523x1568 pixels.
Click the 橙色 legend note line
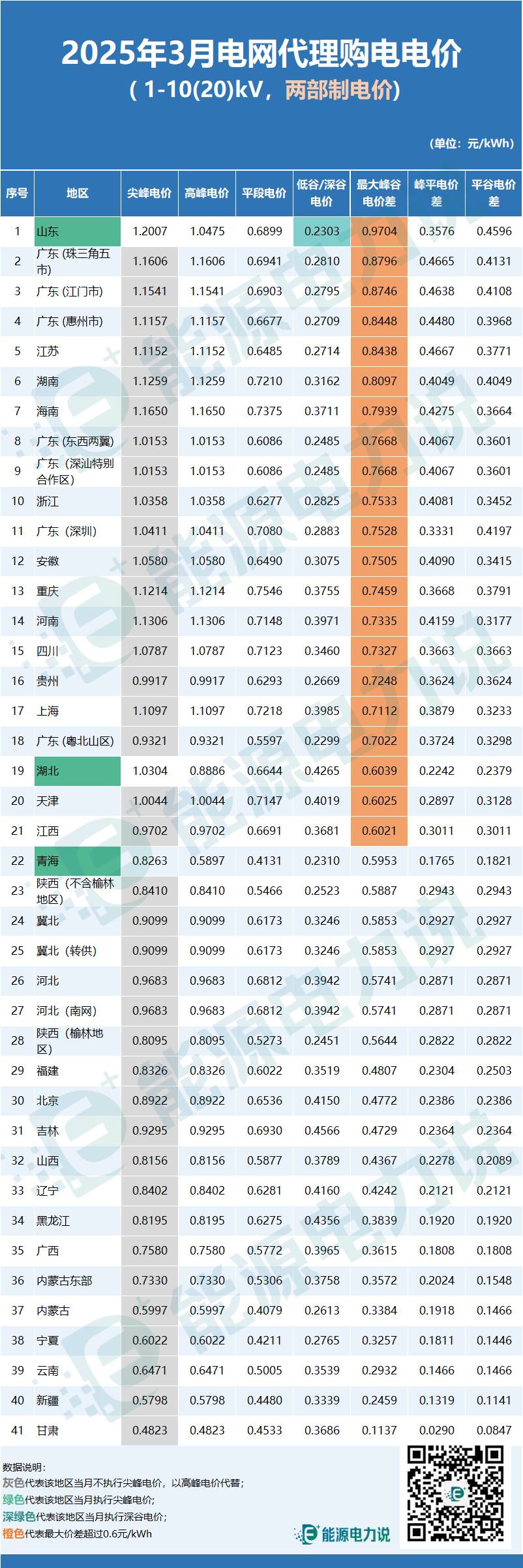point(77,1533)
